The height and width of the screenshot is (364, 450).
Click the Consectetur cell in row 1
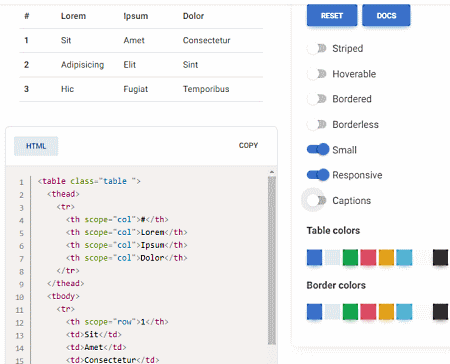pos(206,40)
